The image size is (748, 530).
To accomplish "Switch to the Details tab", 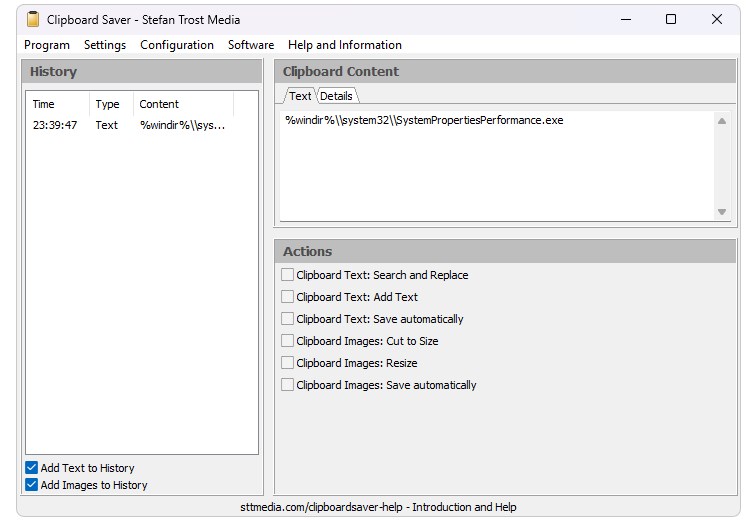I will click(336, 96).
